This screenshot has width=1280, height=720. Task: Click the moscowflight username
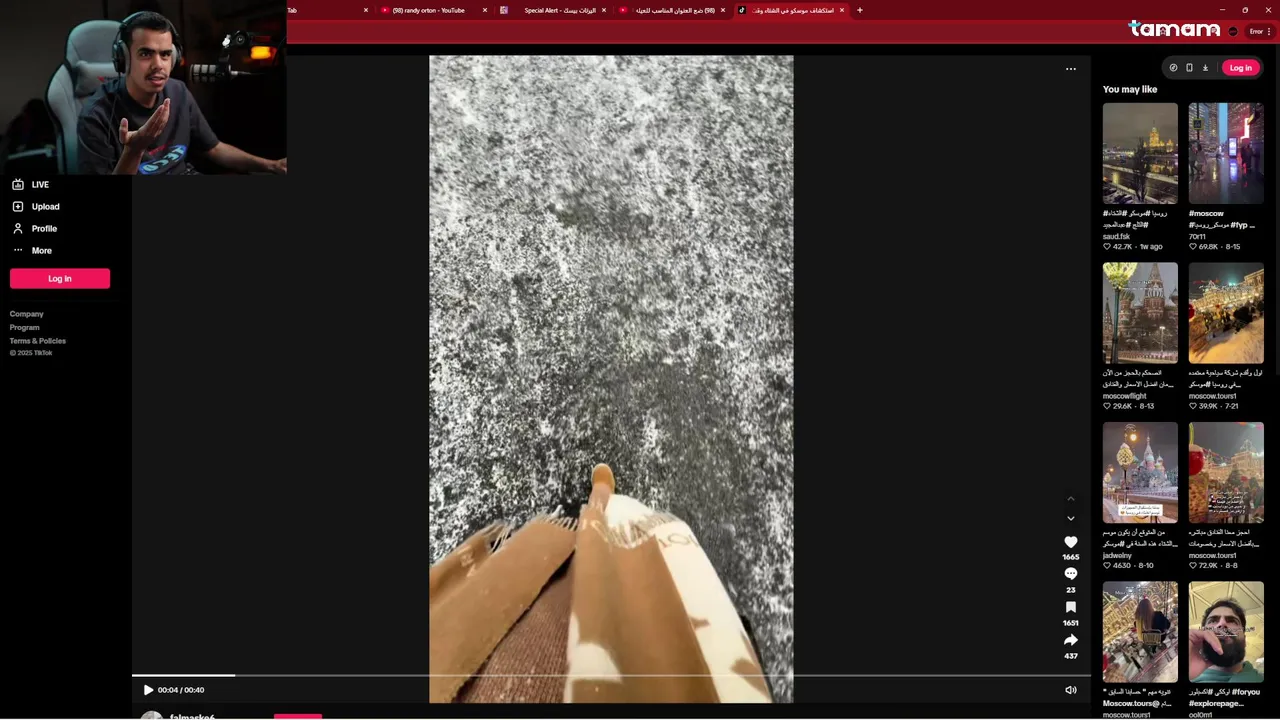tap(1125, 397)
